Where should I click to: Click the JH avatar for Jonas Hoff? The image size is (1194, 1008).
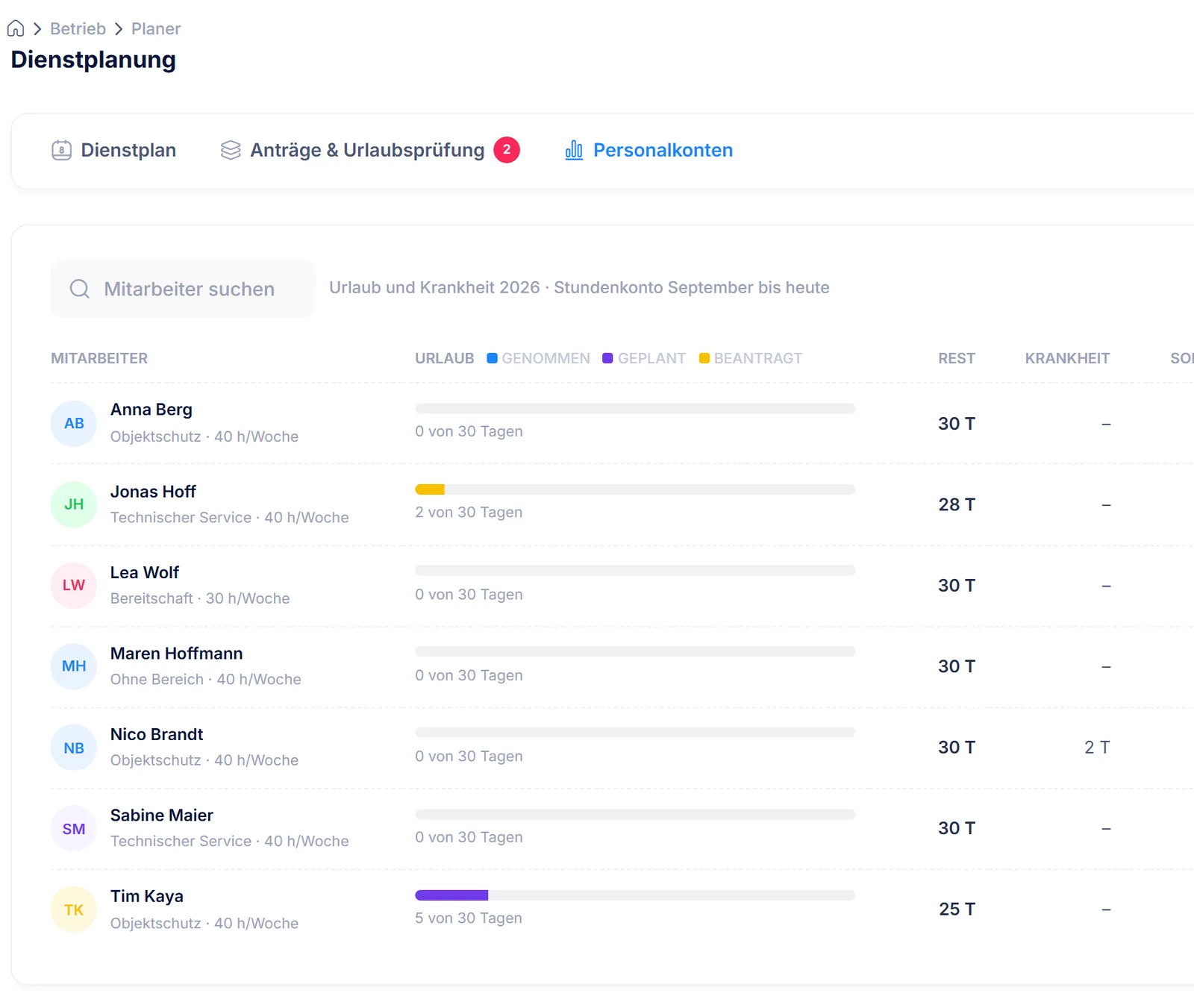[x=74, y=504]
